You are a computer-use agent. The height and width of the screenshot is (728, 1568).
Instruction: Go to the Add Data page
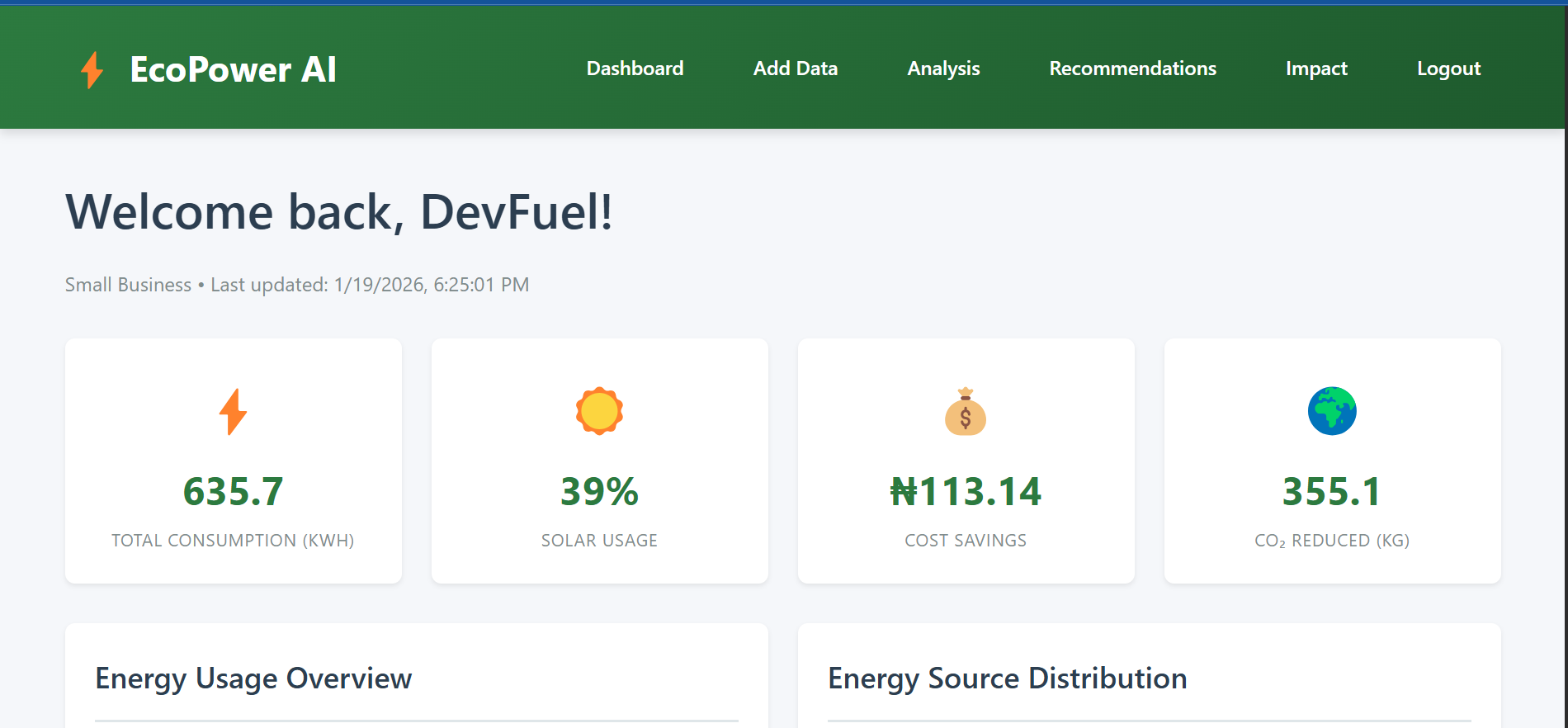(x=796, y=69)
